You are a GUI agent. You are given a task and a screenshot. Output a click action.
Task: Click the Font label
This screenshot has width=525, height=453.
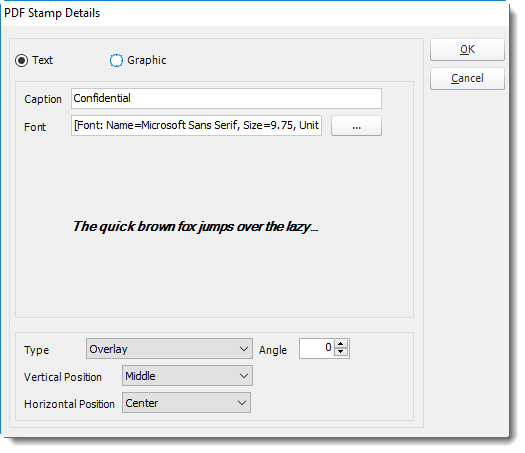pos(35,127)
